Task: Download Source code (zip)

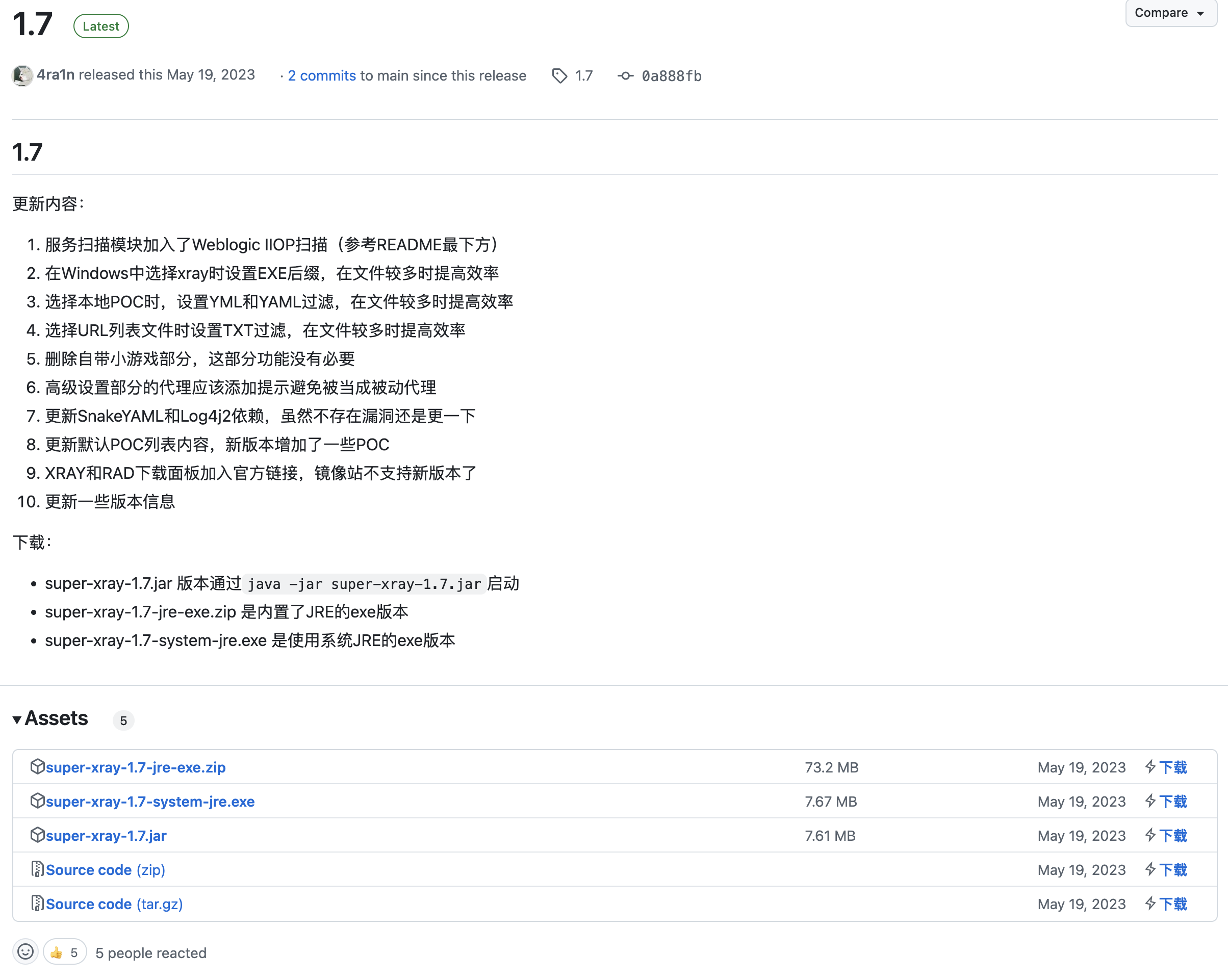Action: point(106,869)
